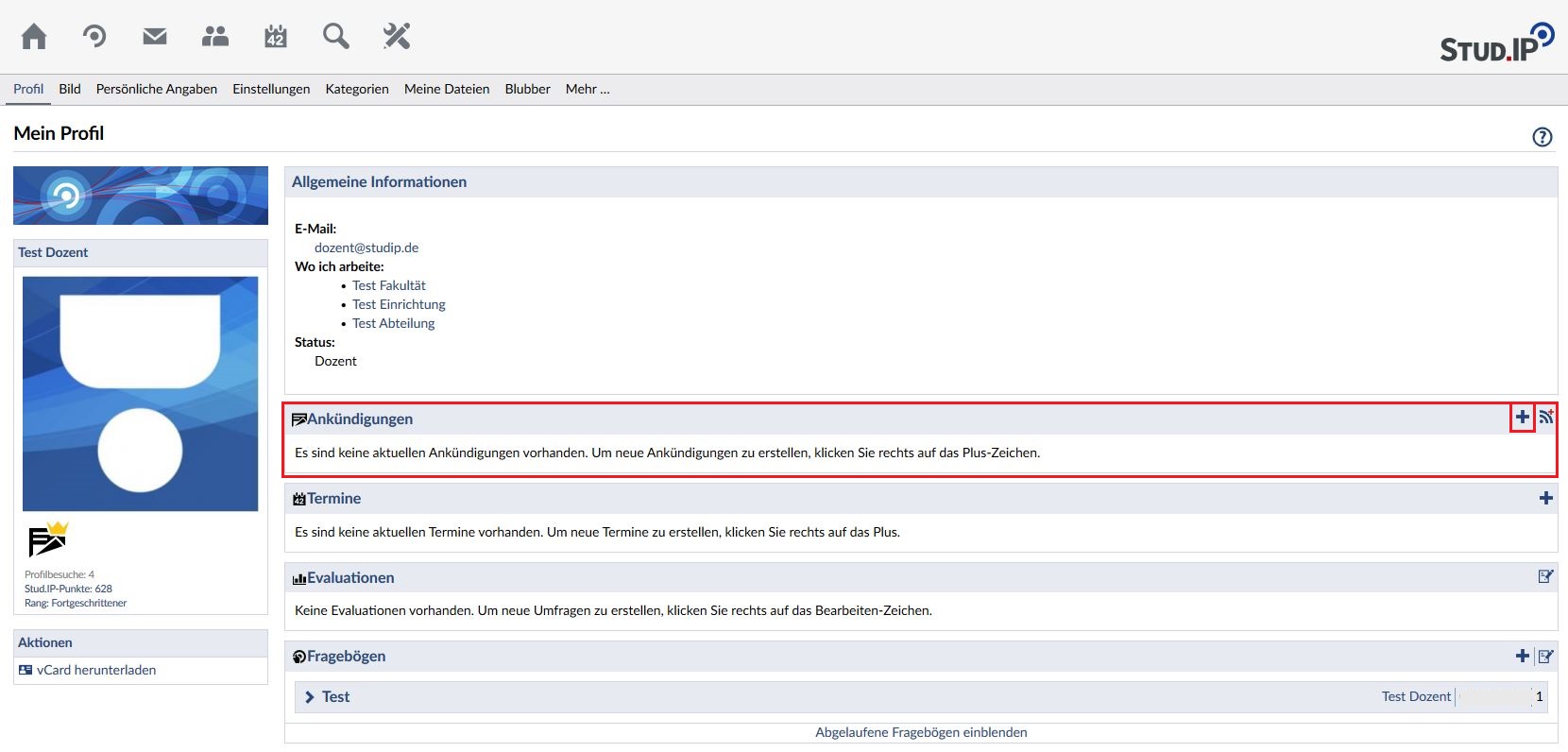Click the Ankündigungen RSS feed icon

coord(1546,417)
